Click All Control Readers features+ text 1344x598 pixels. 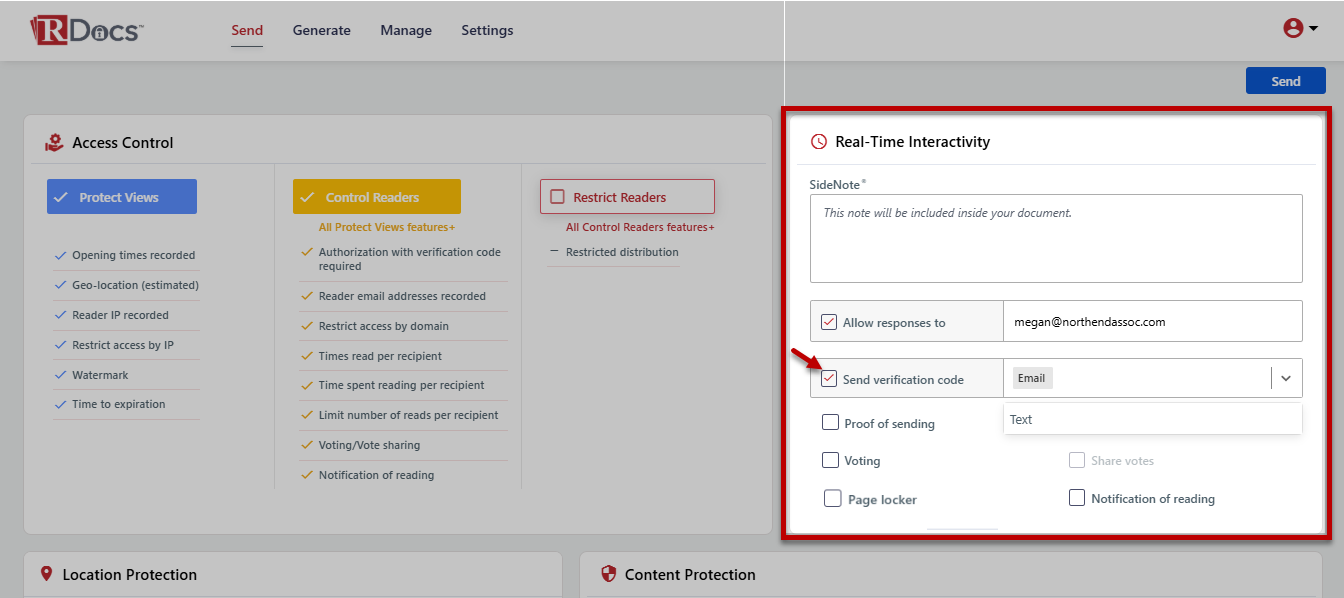tap(640, 228)
